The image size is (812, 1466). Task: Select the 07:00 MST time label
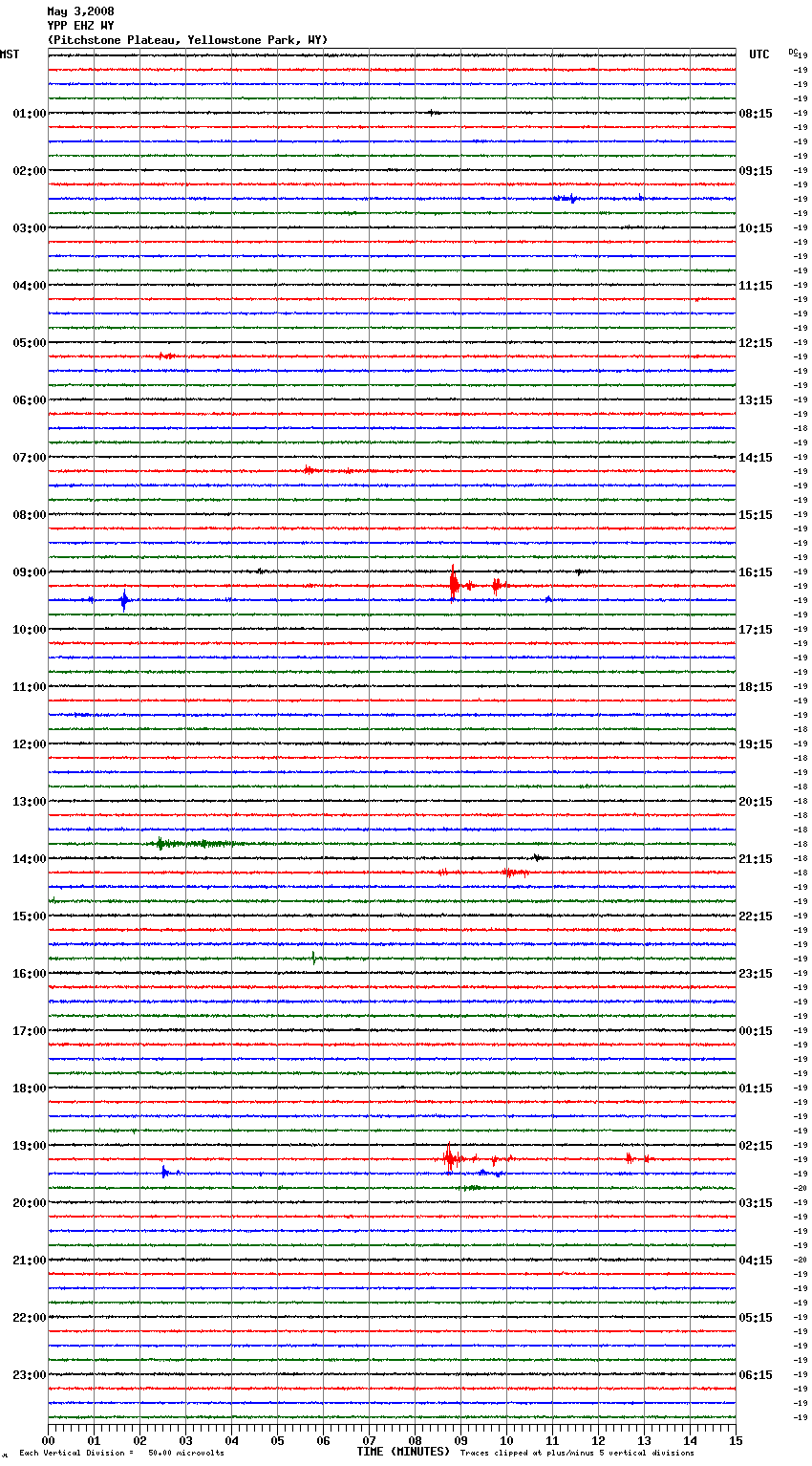pos(30,458)
